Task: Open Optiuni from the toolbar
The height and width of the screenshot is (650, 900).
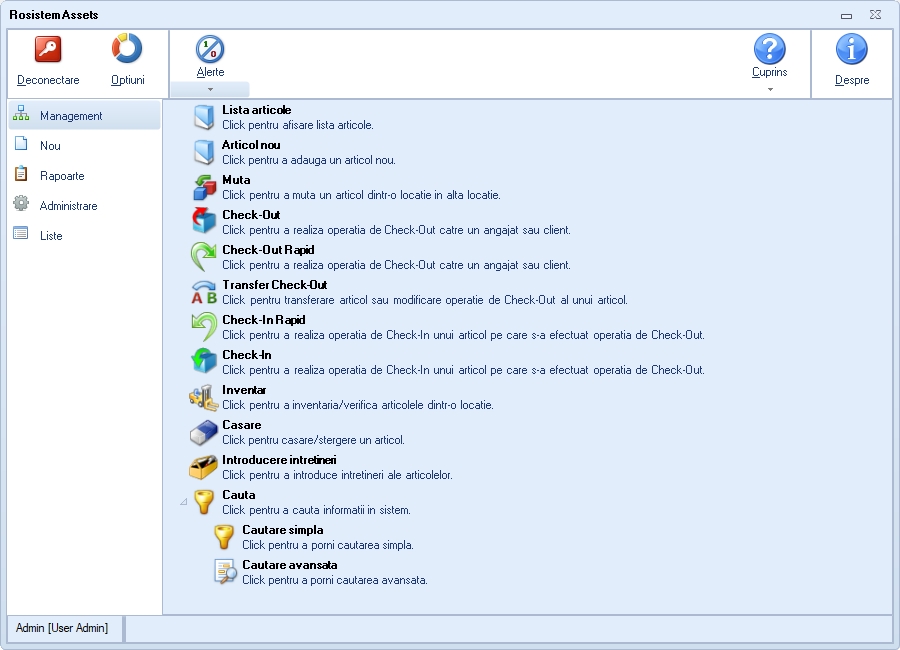Action: coord(127,50)
